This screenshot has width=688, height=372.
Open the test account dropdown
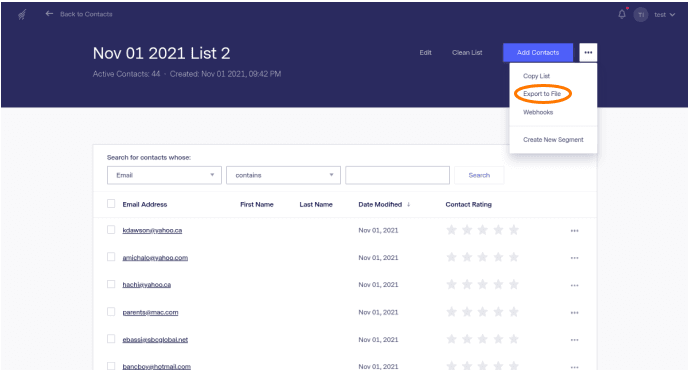[664, 14]
